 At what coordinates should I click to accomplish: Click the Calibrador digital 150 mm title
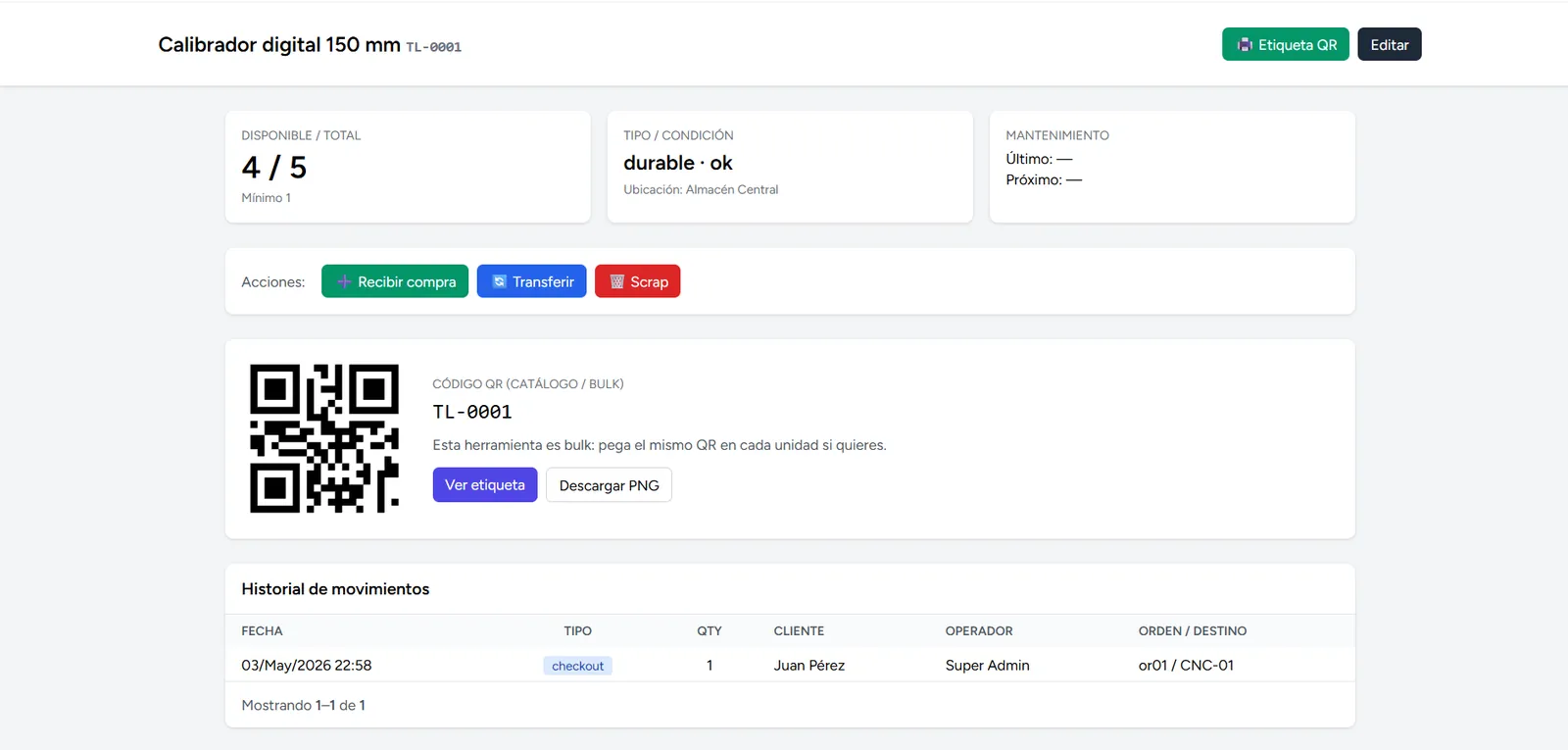tap(279, 44)
